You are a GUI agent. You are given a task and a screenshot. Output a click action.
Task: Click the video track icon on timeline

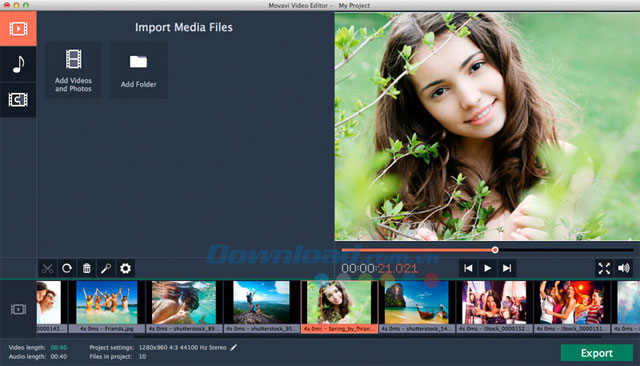click(18, 309)
